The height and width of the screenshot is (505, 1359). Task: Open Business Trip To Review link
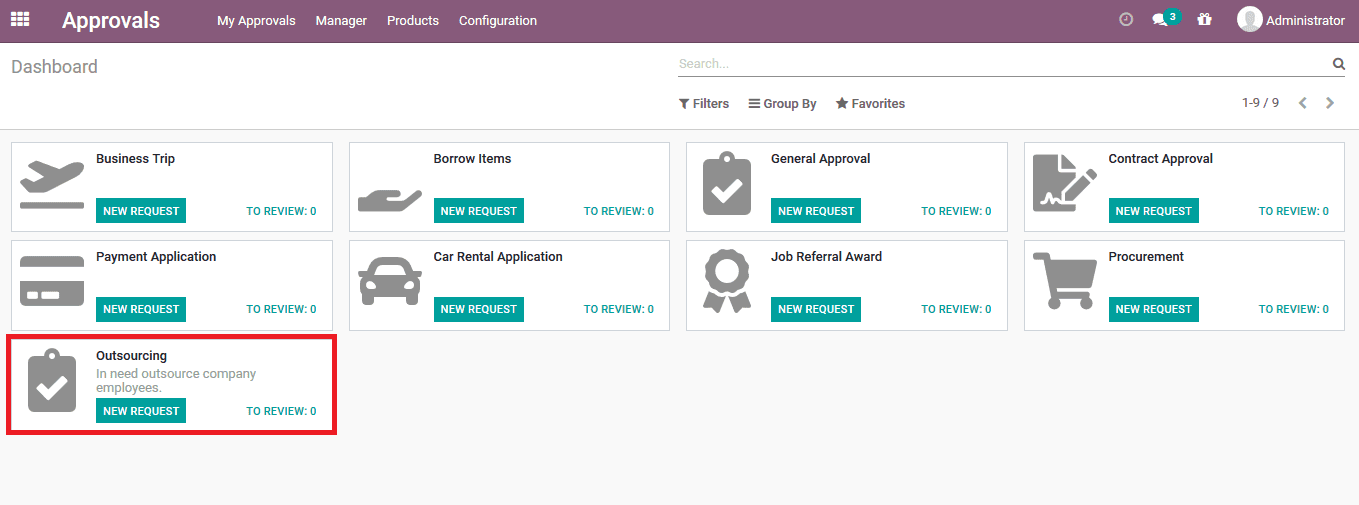click(281, 212)
